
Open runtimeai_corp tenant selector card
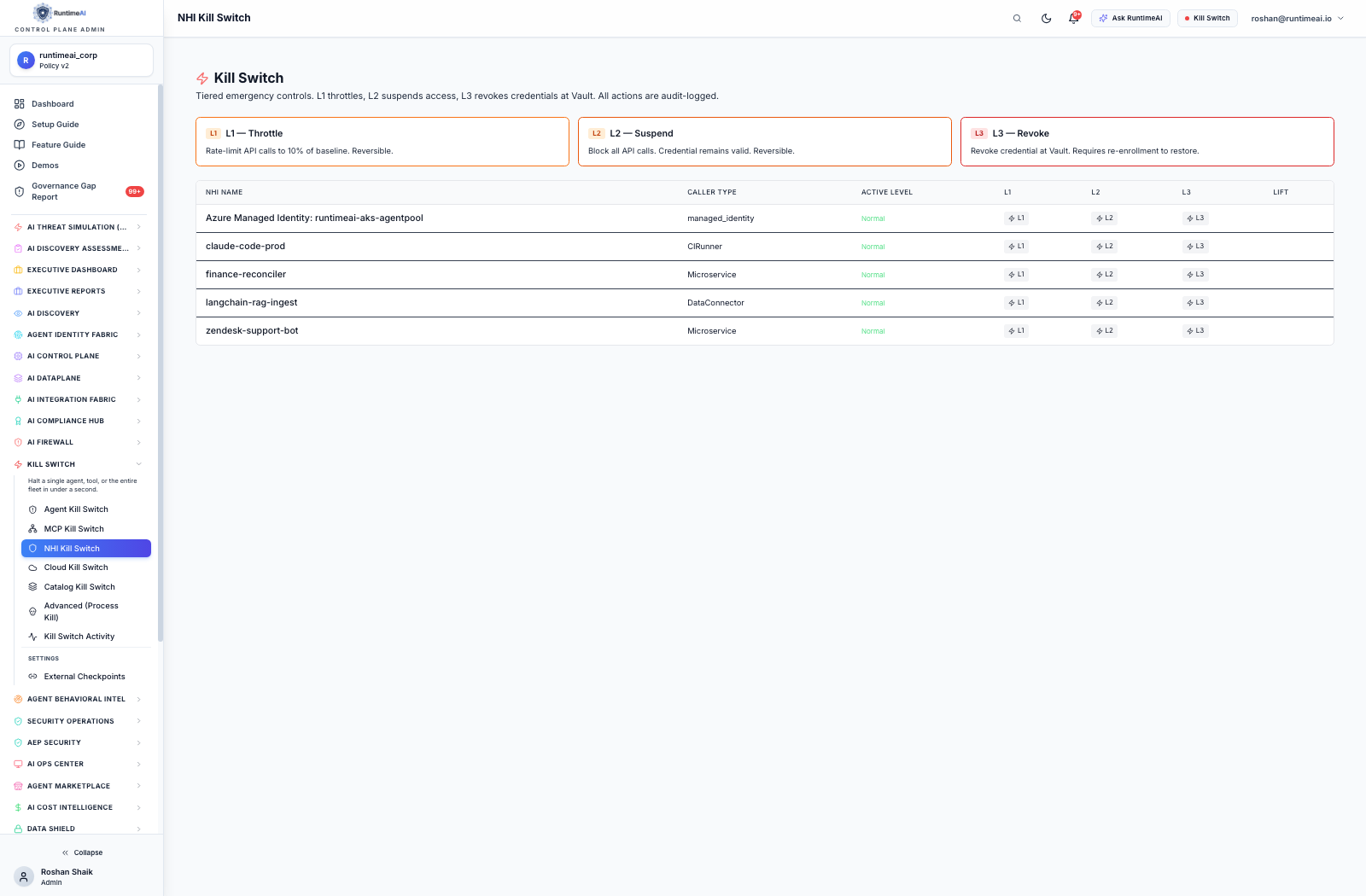point(81,61)
